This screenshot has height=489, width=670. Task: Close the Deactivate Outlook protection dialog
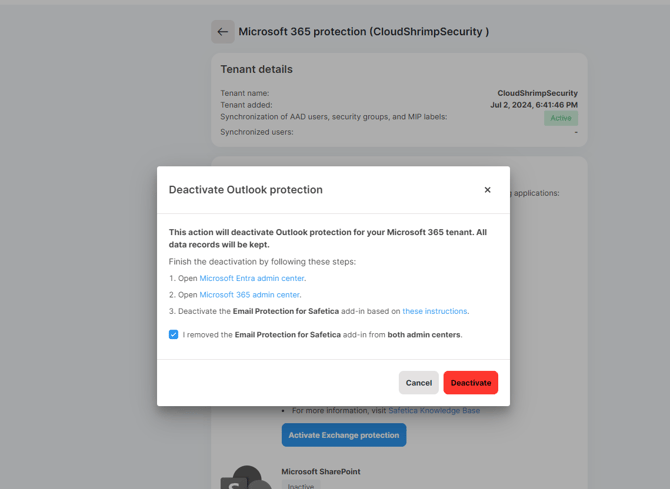coord(487,190)
